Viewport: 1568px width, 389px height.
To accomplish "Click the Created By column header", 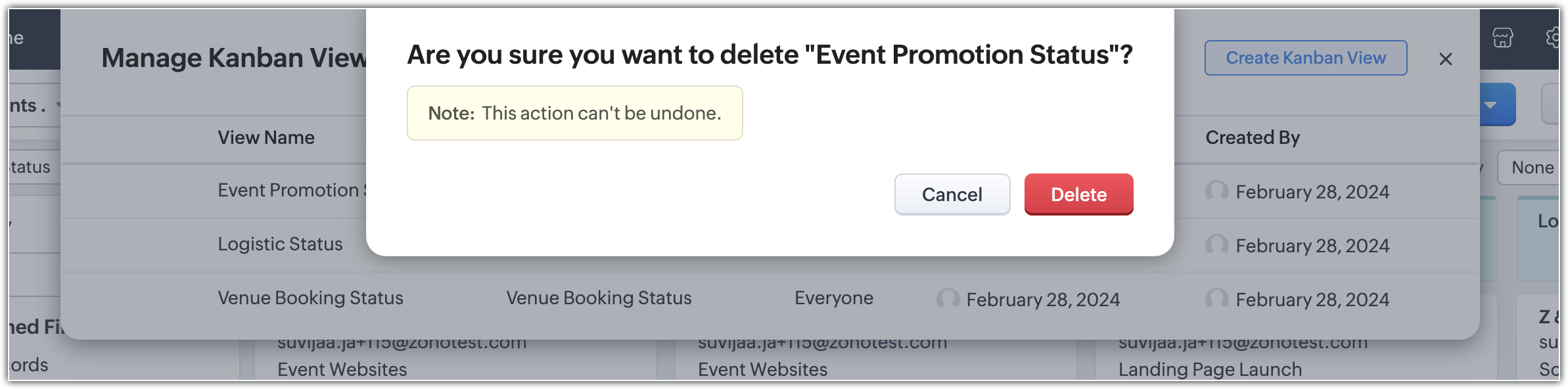I will pos(1253,138).
